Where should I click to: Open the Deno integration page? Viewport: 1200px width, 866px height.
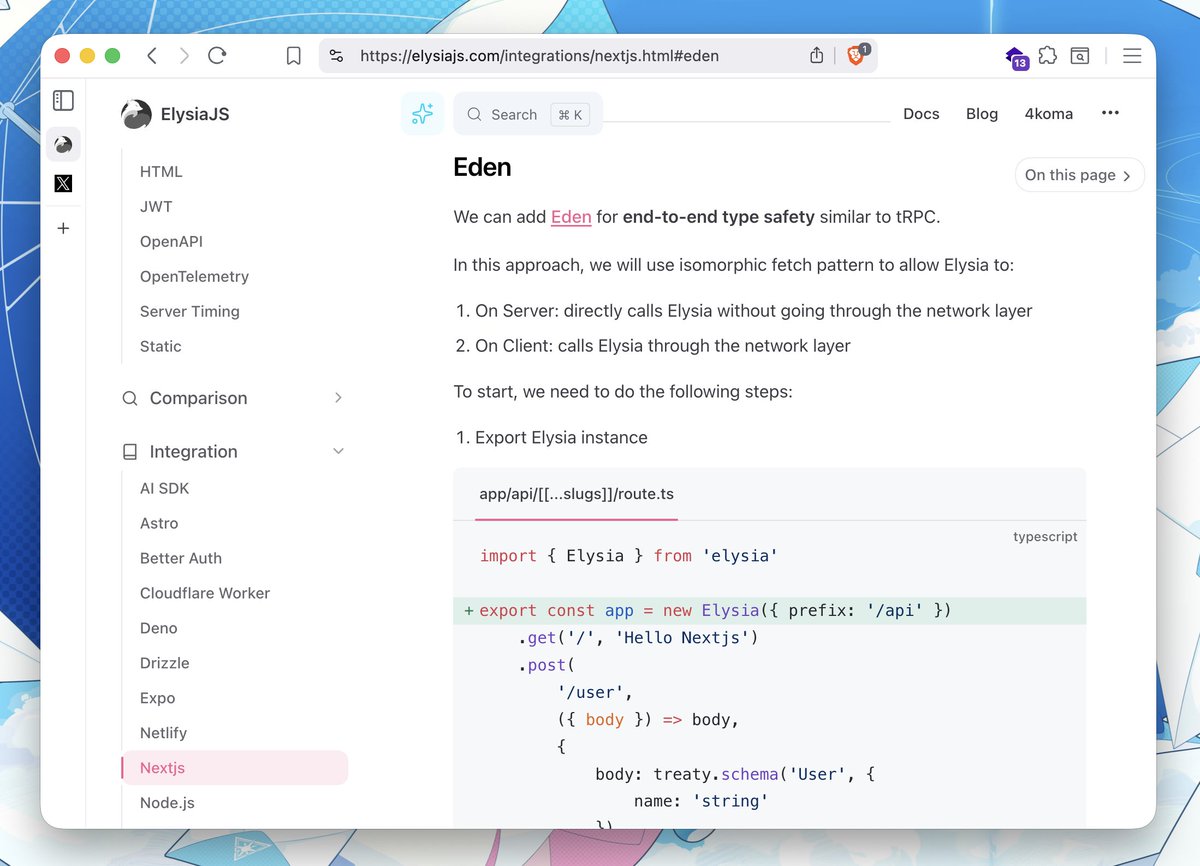click(159, 629)
